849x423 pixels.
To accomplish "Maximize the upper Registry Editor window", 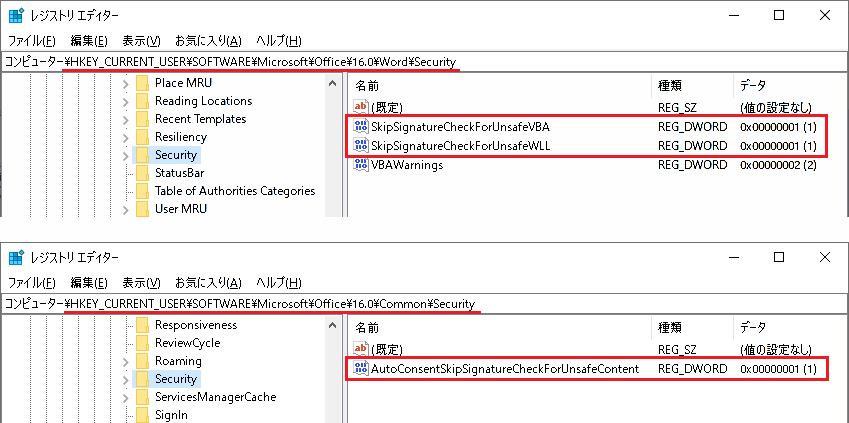I will click(779, 16).
